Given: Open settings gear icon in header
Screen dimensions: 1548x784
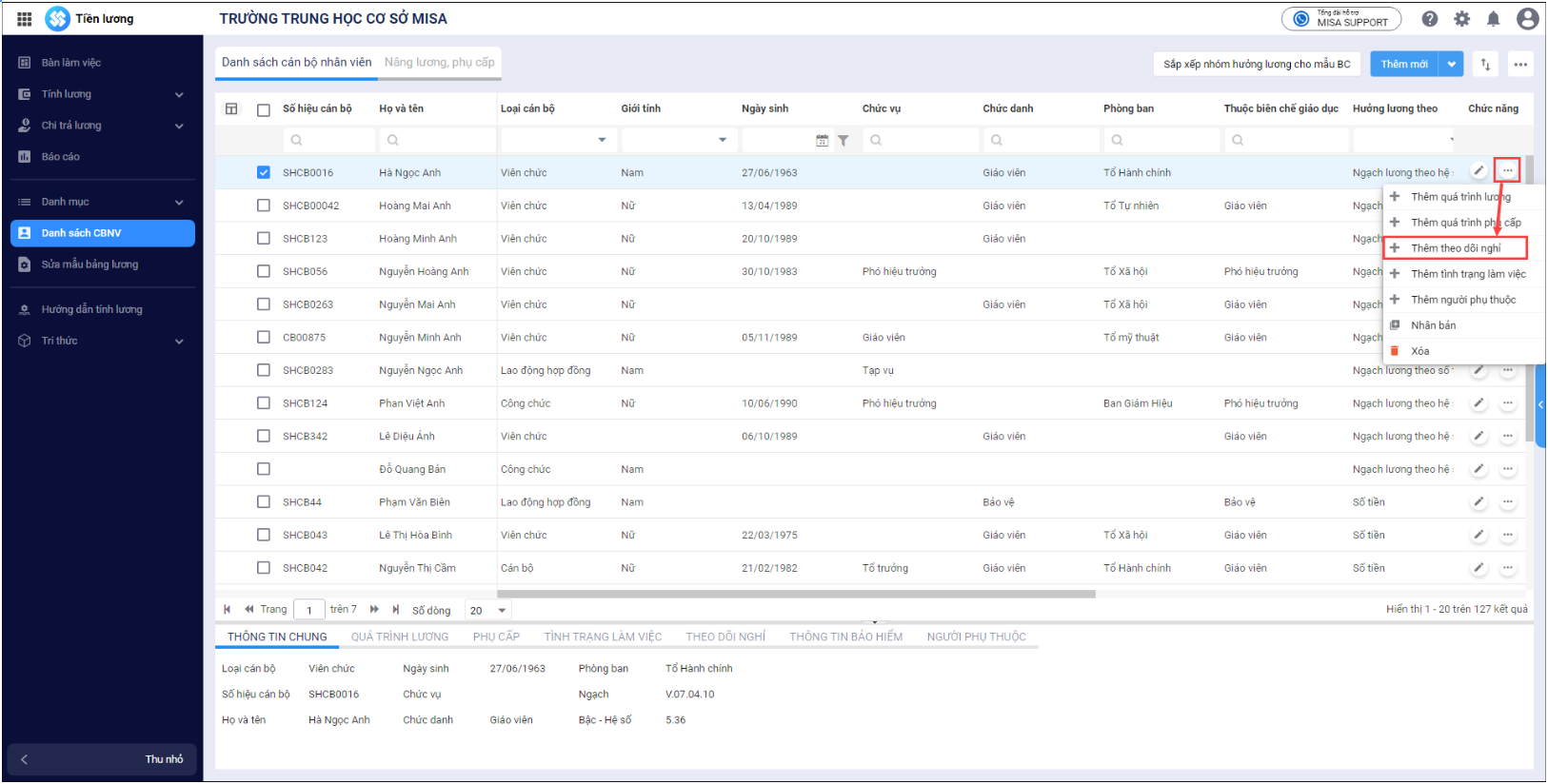Looking at the screenshot, I should 1461,19.
